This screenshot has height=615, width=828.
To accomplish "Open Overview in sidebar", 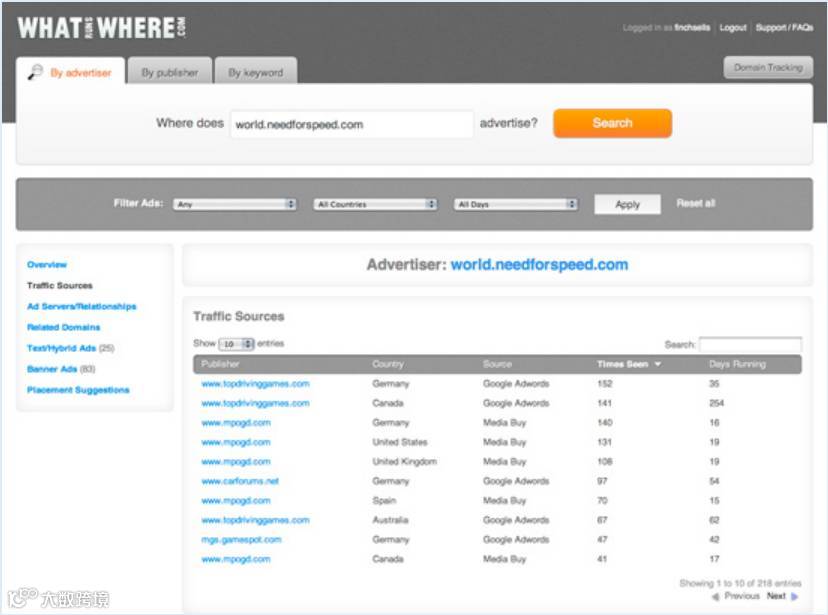I will [x=47, y=264].
